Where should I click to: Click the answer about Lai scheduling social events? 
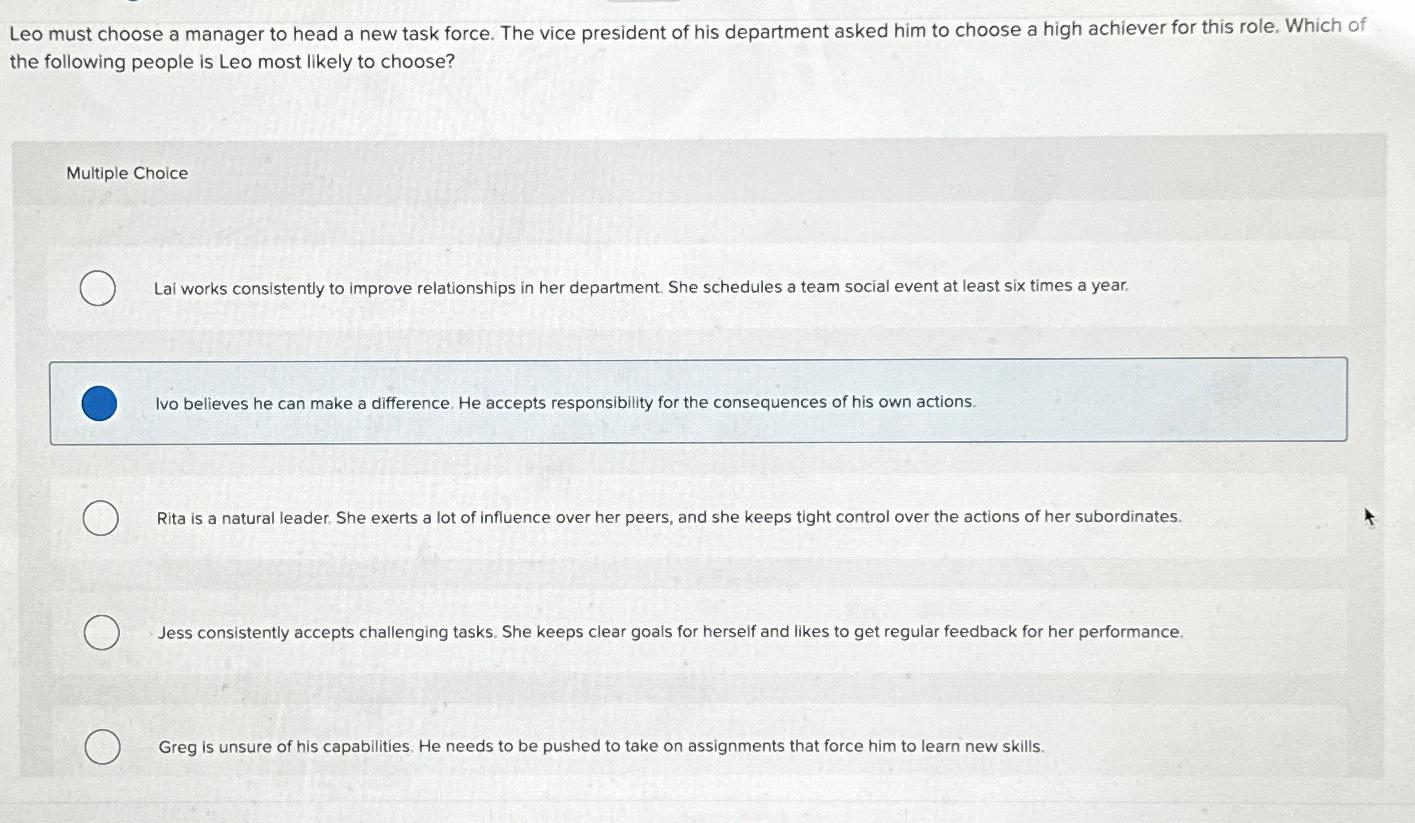640,286
